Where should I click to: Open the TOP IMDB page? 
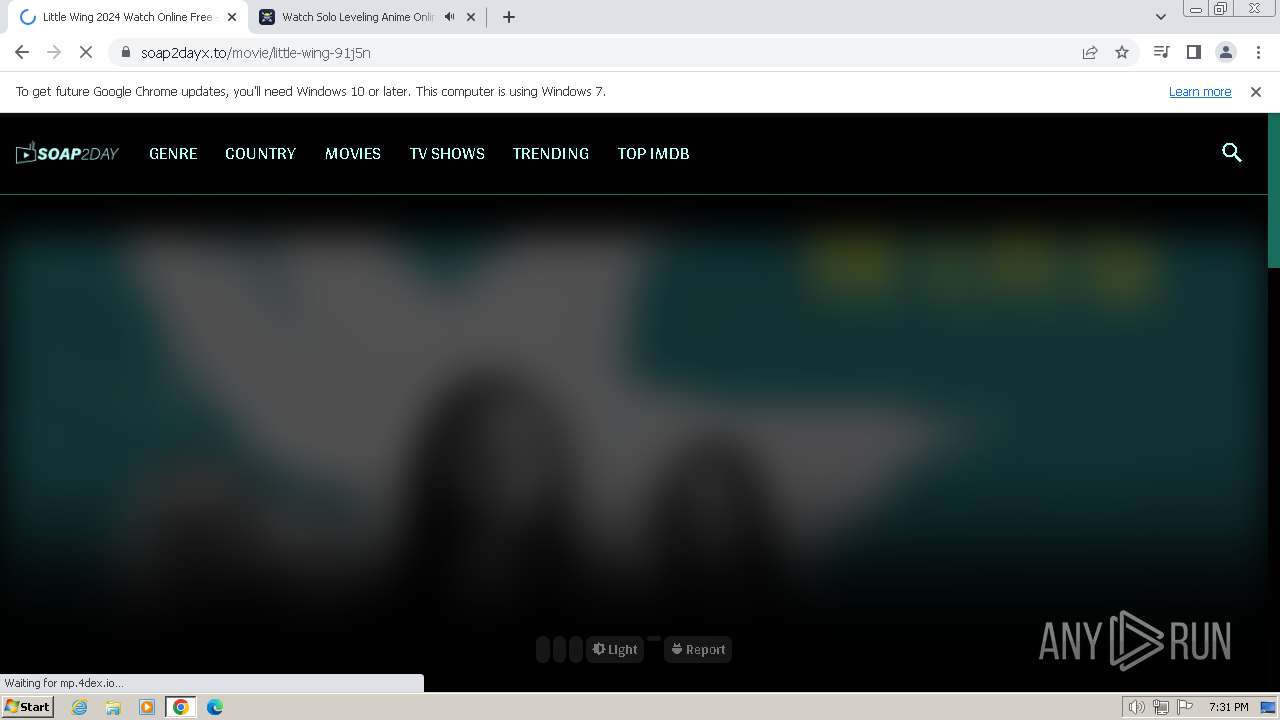[x=653, y=153]
